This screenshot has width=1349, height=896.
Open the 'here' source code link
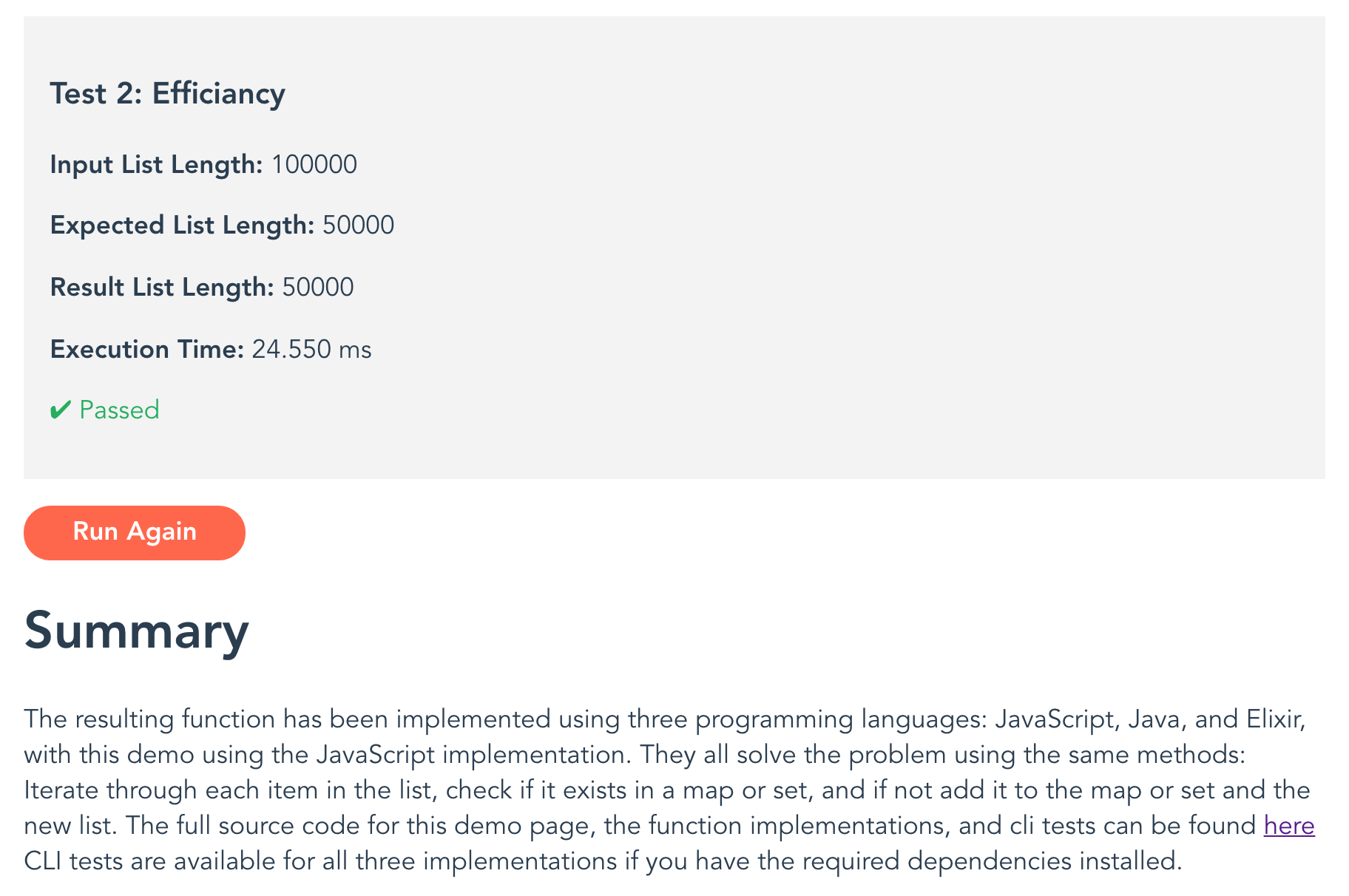1288,826
